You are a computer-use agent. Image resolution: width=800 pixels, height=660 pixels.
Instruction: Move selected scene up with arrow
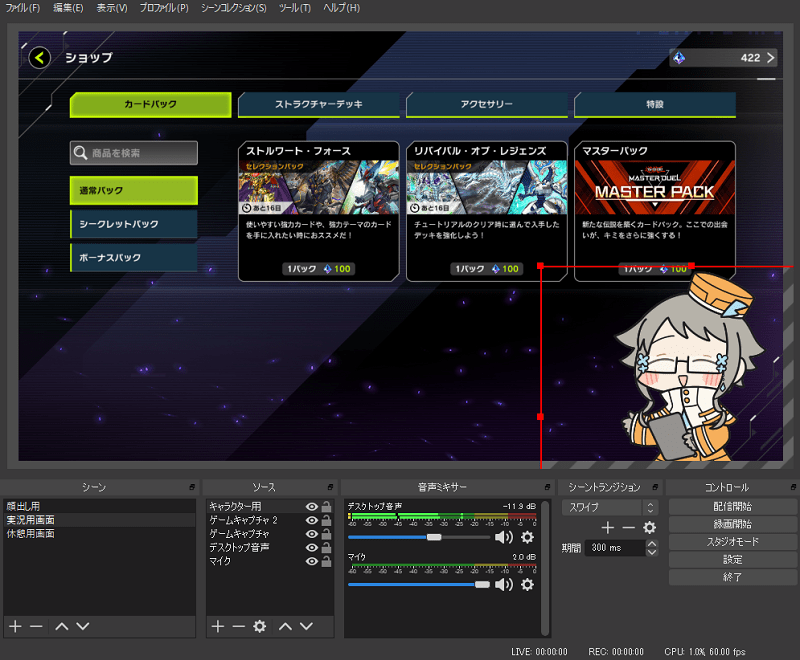(x=61, y=626)
